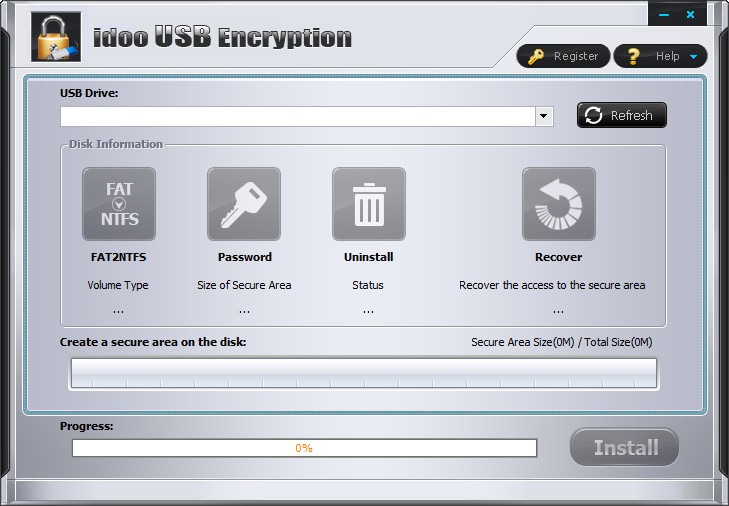Click the Recover circular arrow icon
Viewport: 729px width, 506px height.
[x=559, y=204]
